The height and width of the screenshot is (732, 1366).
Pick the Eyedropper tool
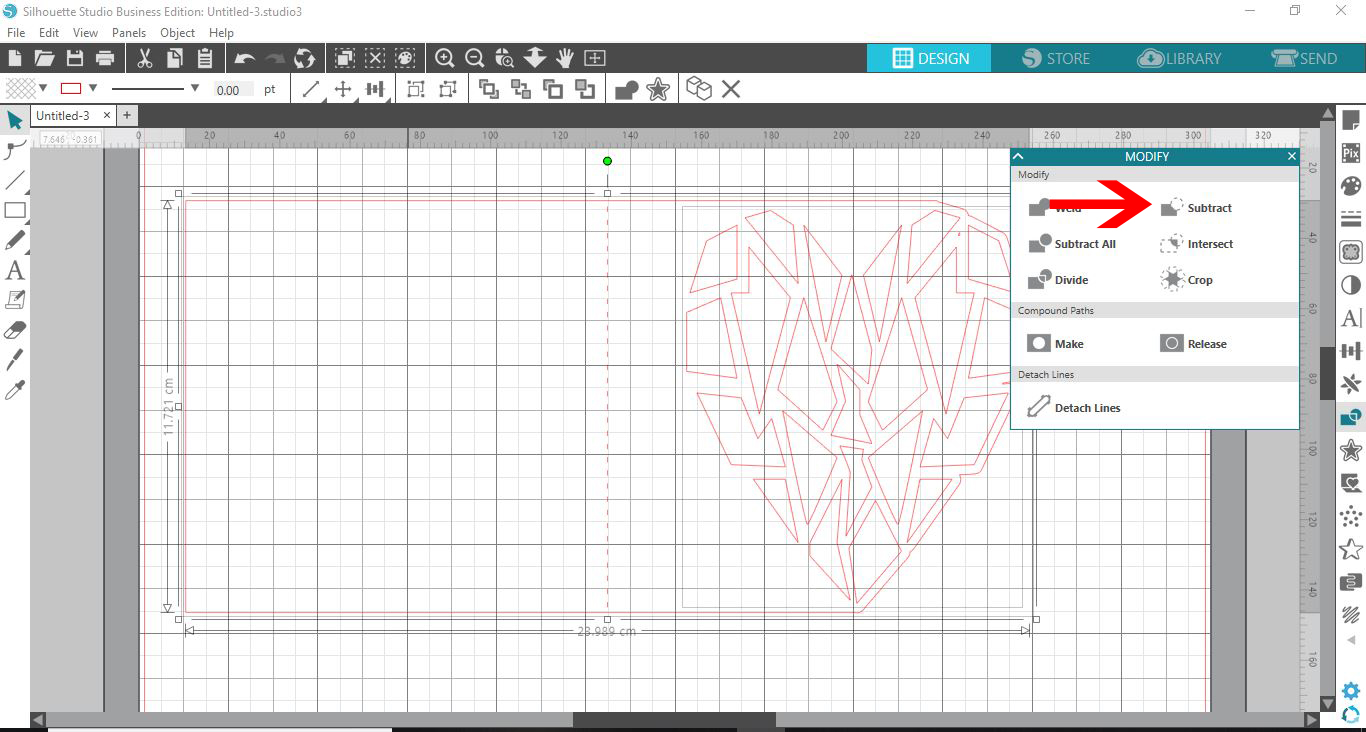(14, 390)
